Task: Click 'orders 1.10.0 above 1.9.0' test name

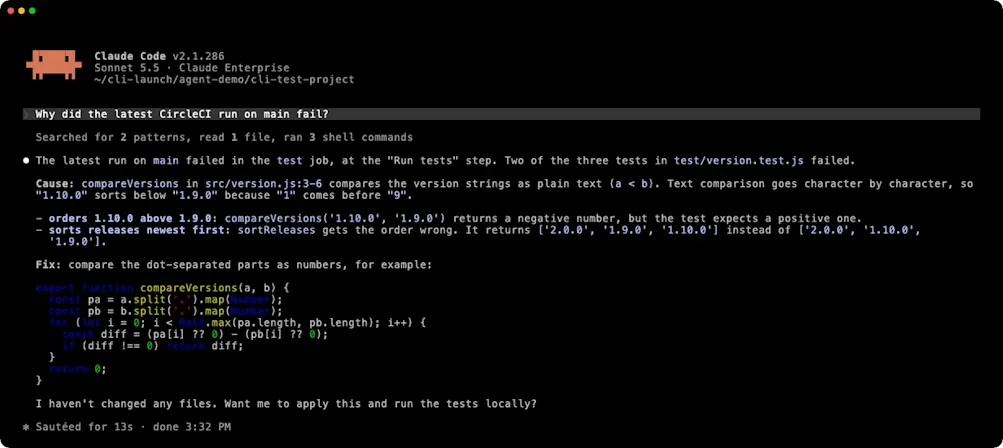Action: tap(130, 218)
